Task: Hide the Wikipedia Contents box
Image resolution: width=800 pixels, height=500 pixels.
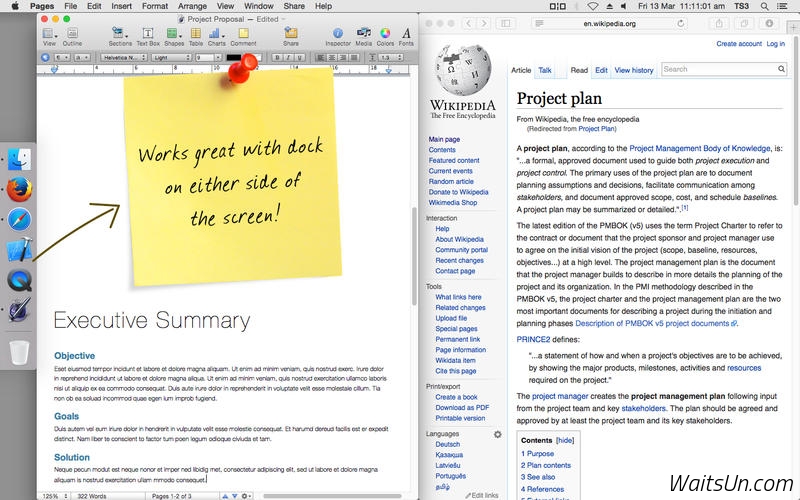Action: 565,440
